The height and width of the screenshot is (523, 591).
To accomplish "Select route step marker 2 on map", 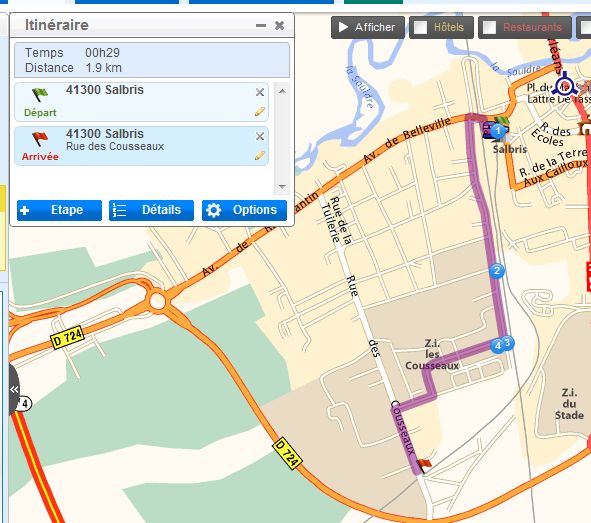I will [497, 271].
